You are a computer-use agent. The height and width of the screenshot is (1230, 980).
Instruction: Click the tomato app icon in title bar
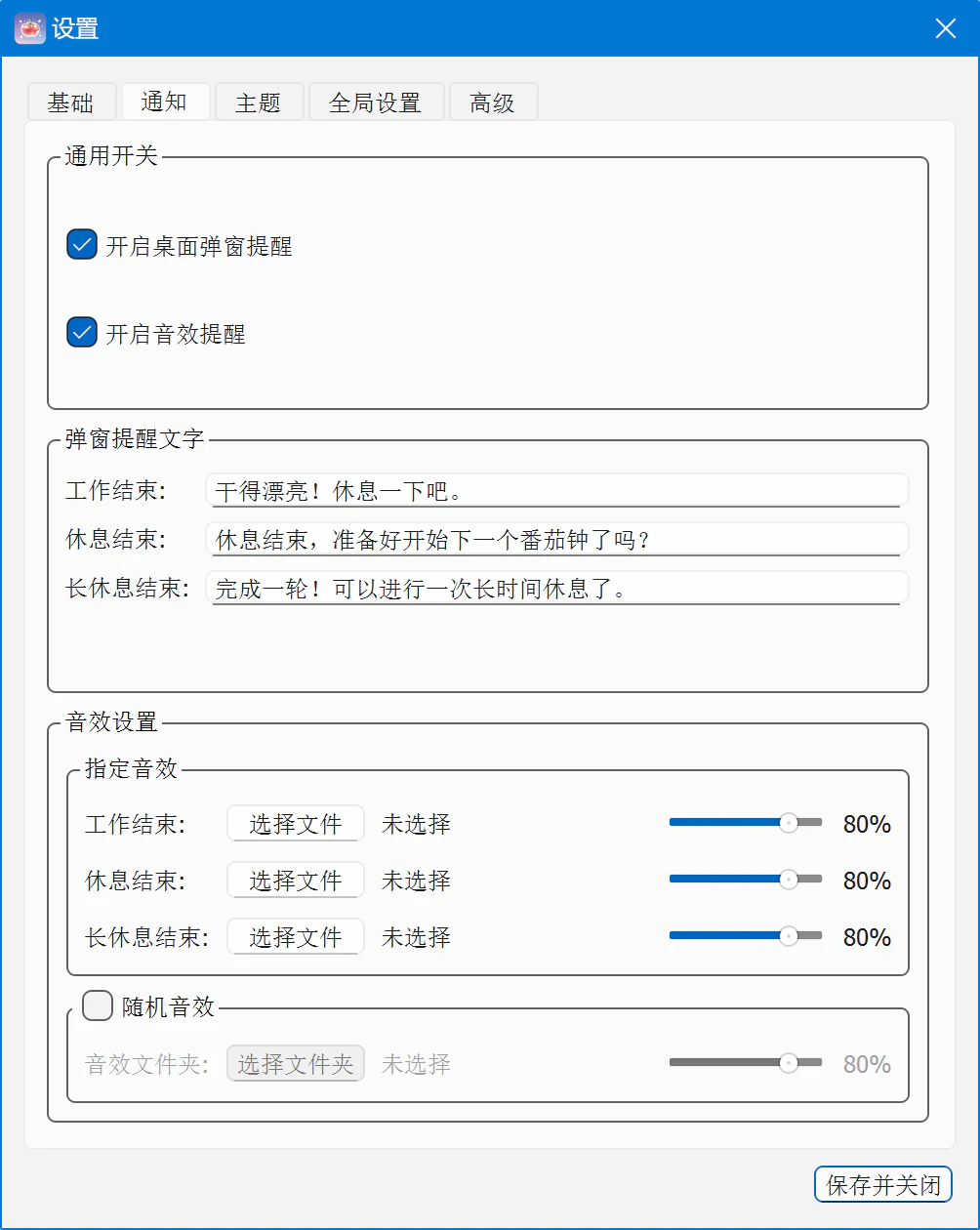(x=30, y=28)
